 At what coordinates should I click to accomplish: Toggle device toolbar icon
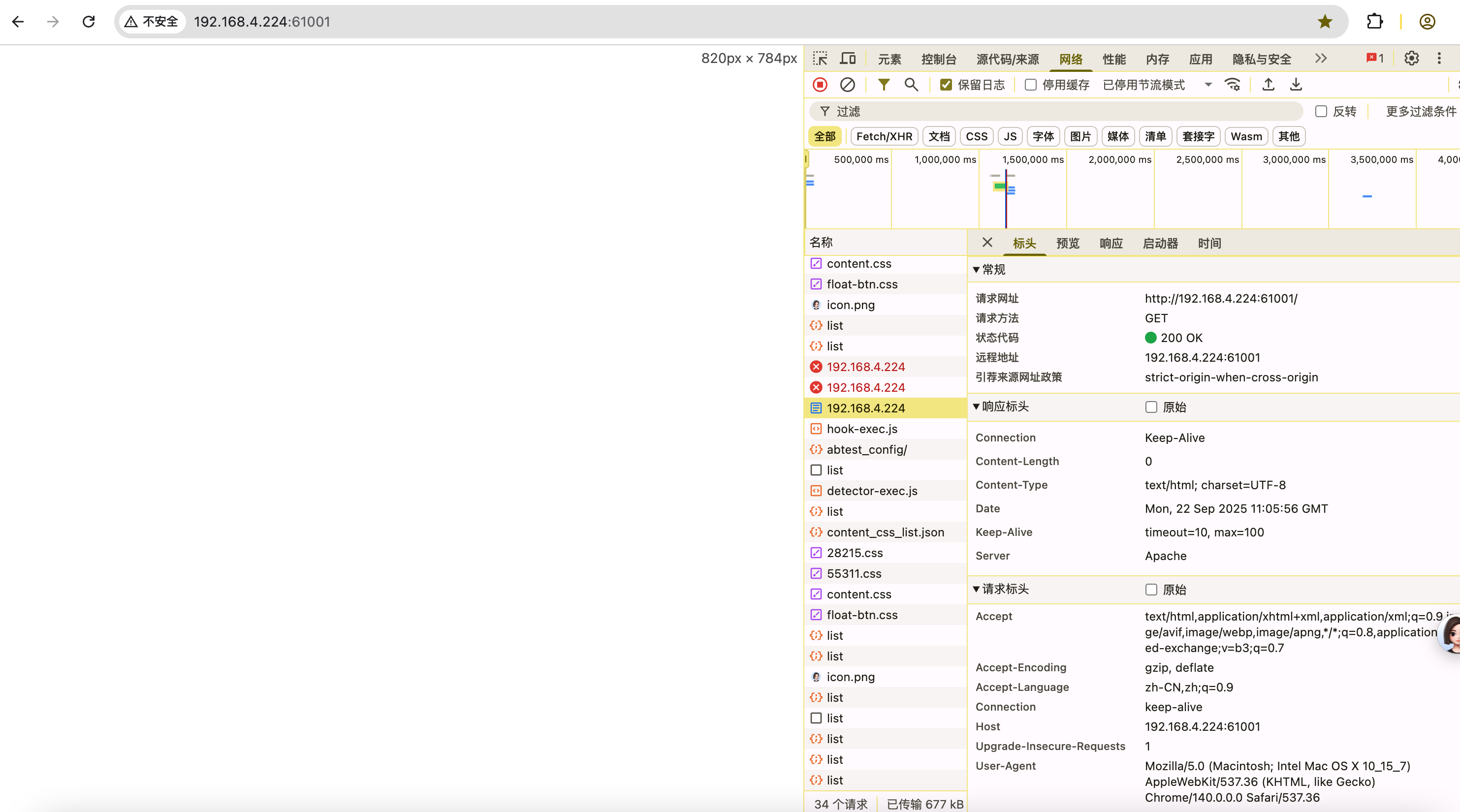(848, 59)
